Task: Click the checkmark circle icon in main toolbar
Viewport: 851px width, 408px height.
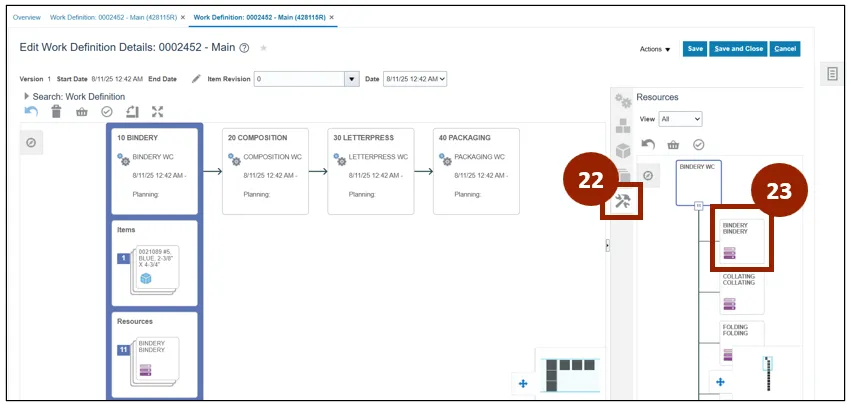Action: (x=107, y=112)
